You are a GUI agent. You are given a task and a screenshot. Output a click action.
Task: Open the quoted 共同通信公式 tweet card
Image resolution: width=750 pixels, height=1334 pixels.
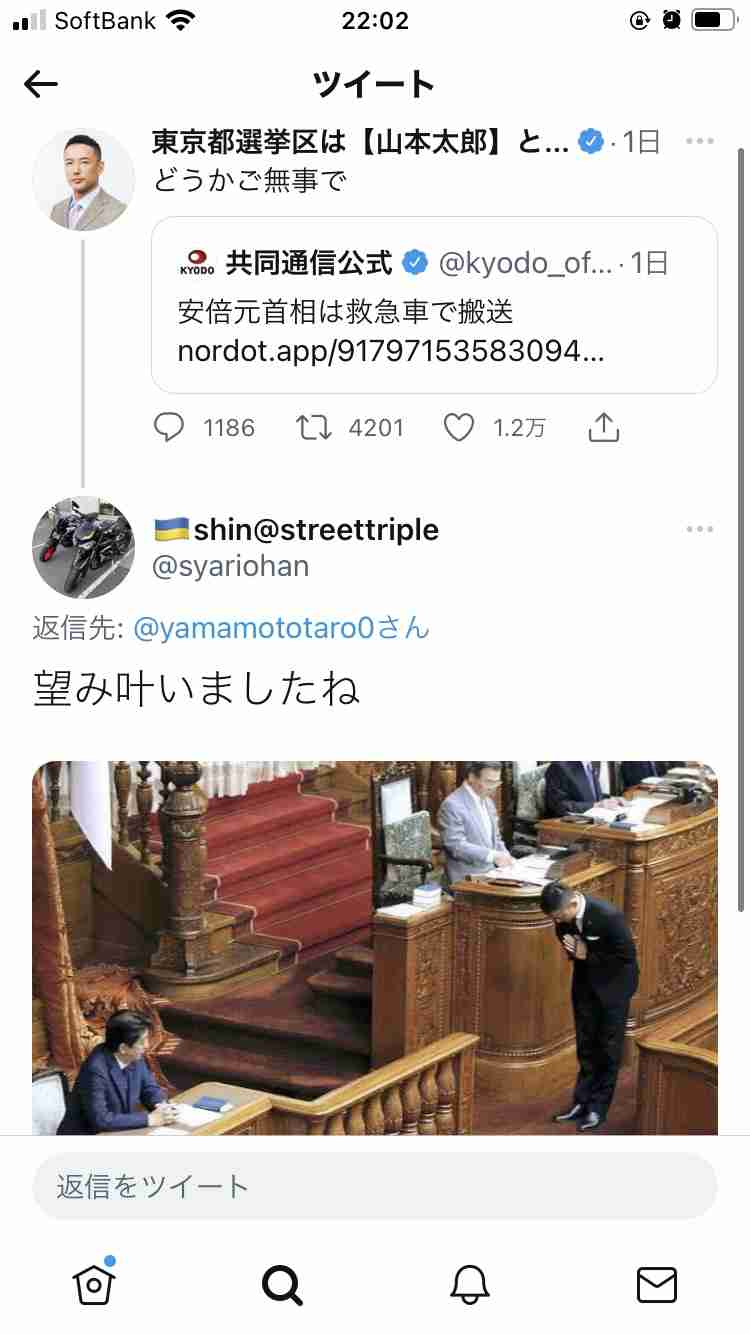tap(434, 305)
